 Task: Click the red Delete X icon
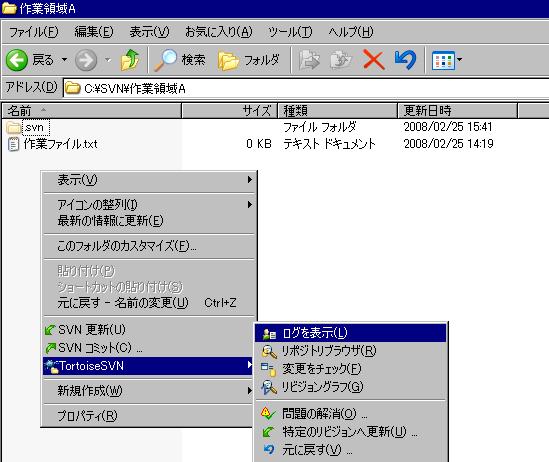coord(374,60)
